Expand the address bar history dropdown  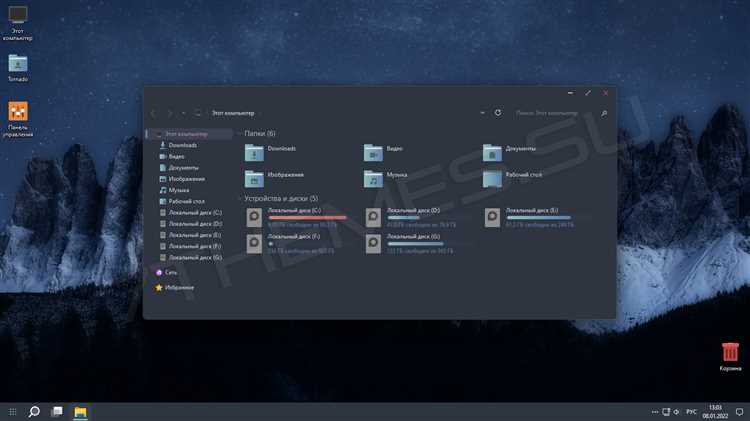coord(482,113)
